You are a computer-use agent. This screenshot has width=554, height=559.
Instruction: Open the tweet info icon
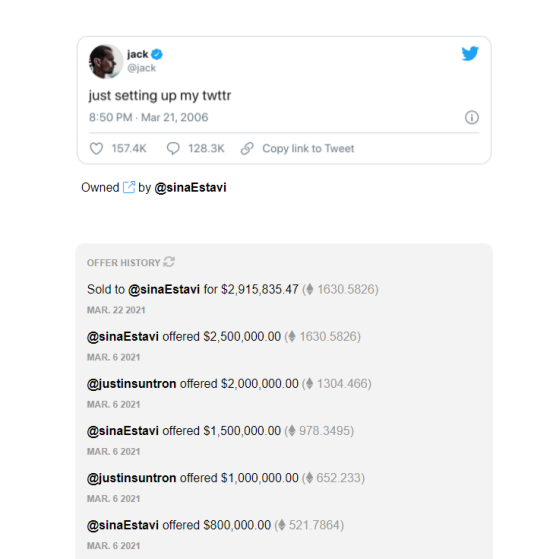(472, 117)
